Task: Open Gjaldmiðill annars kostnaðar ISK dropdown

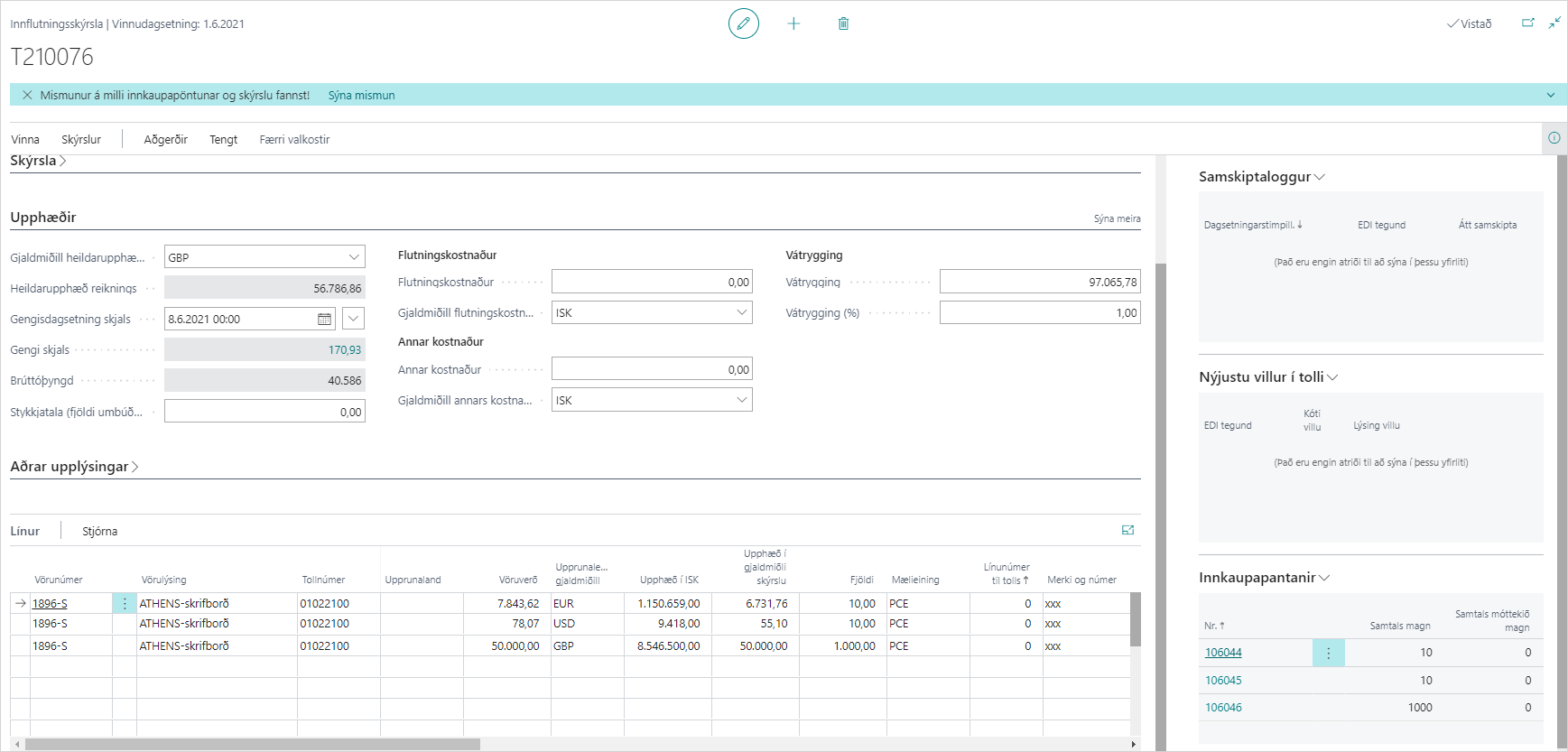Action: (x=741, y=400)
